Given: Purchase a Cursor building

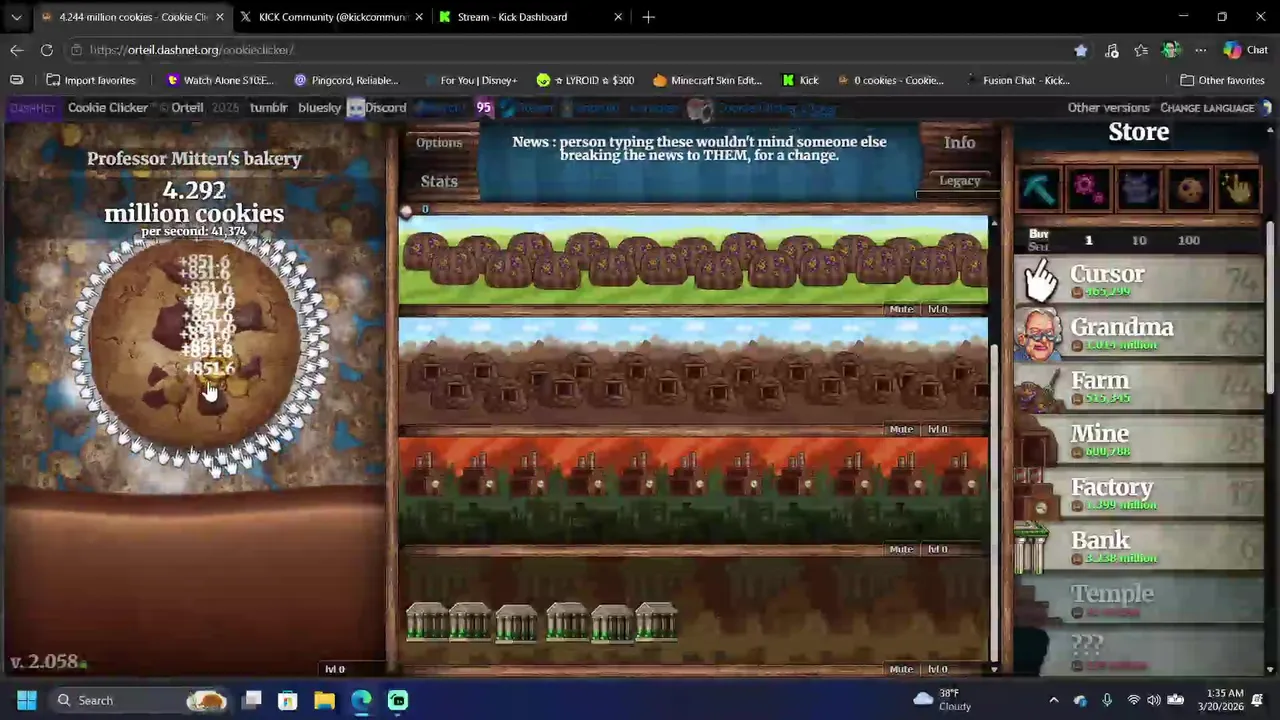Looking at the screenshot, I should [1139, 281].
